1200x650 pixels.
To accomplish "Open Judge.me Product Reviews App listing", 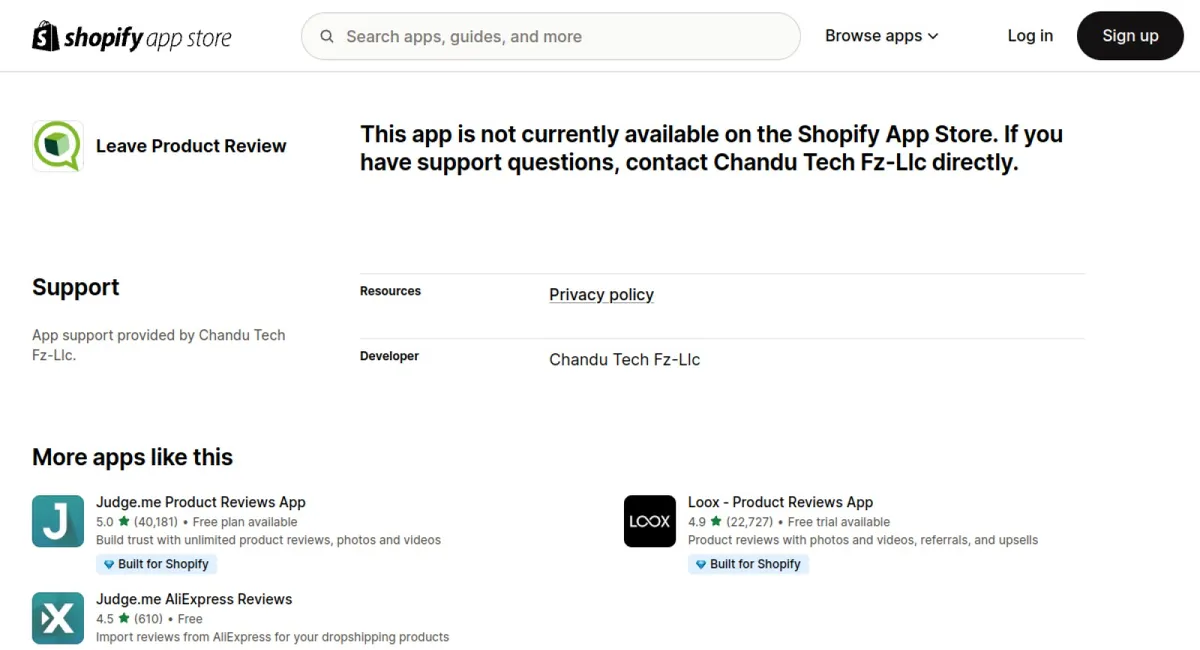I will [x=201, y=502].
